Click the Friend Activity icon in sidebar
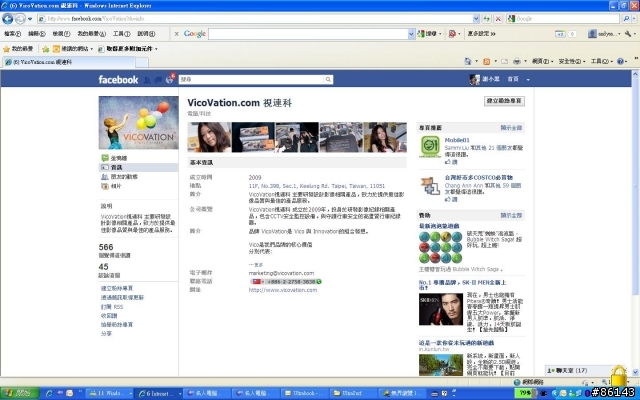 coord(105,177)
